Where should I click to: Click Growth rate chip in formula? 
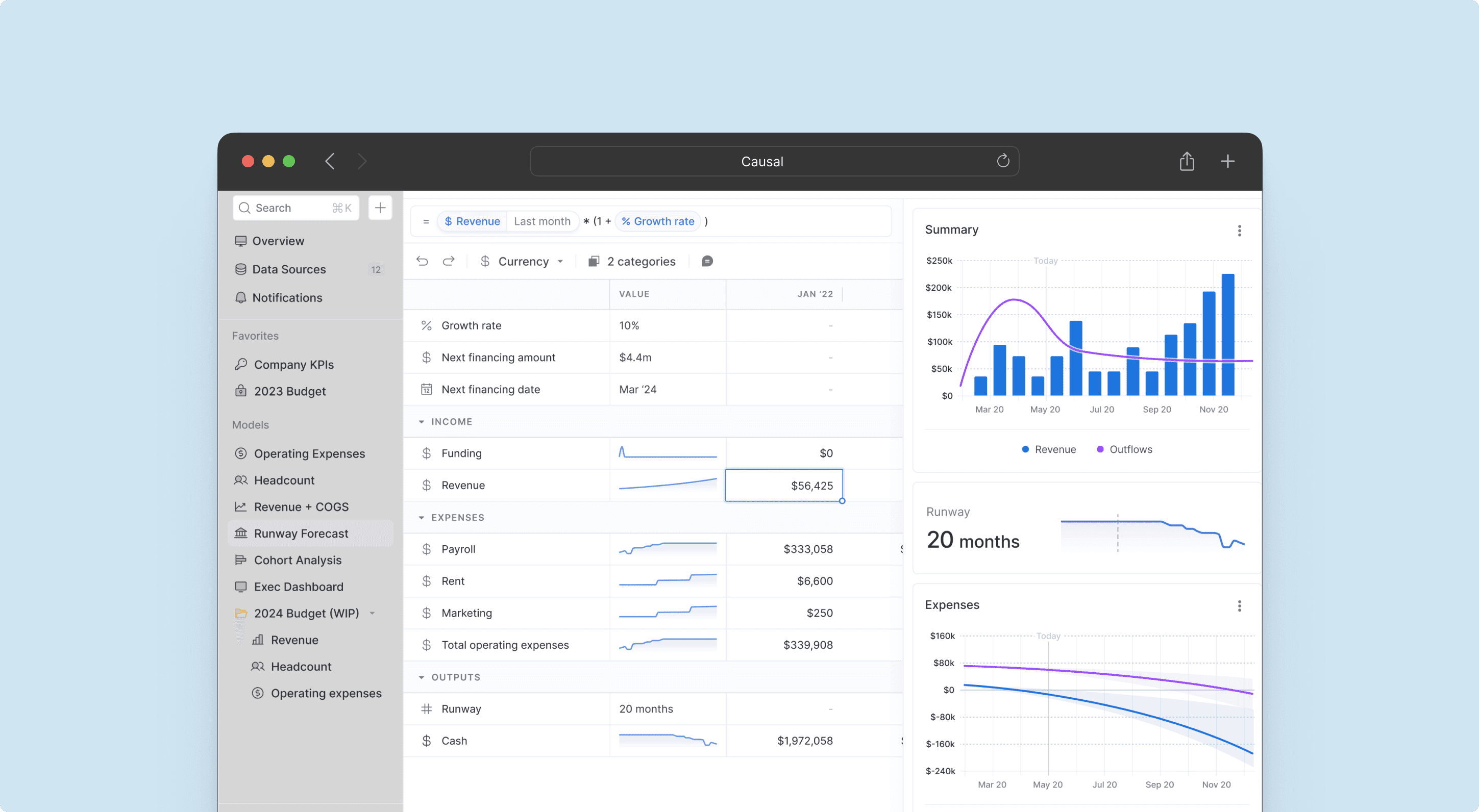click(x=658, y=221)
